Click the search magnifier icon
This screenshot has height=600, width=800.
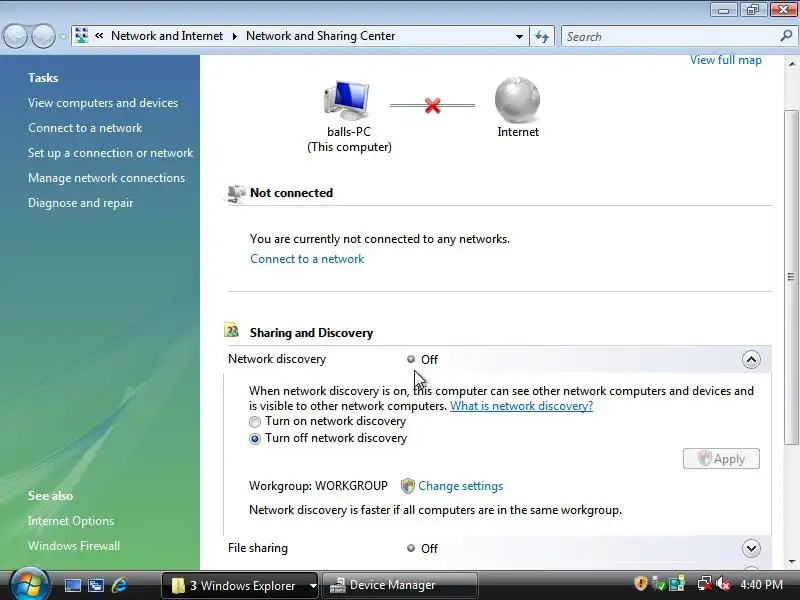[x=786, y=36]
